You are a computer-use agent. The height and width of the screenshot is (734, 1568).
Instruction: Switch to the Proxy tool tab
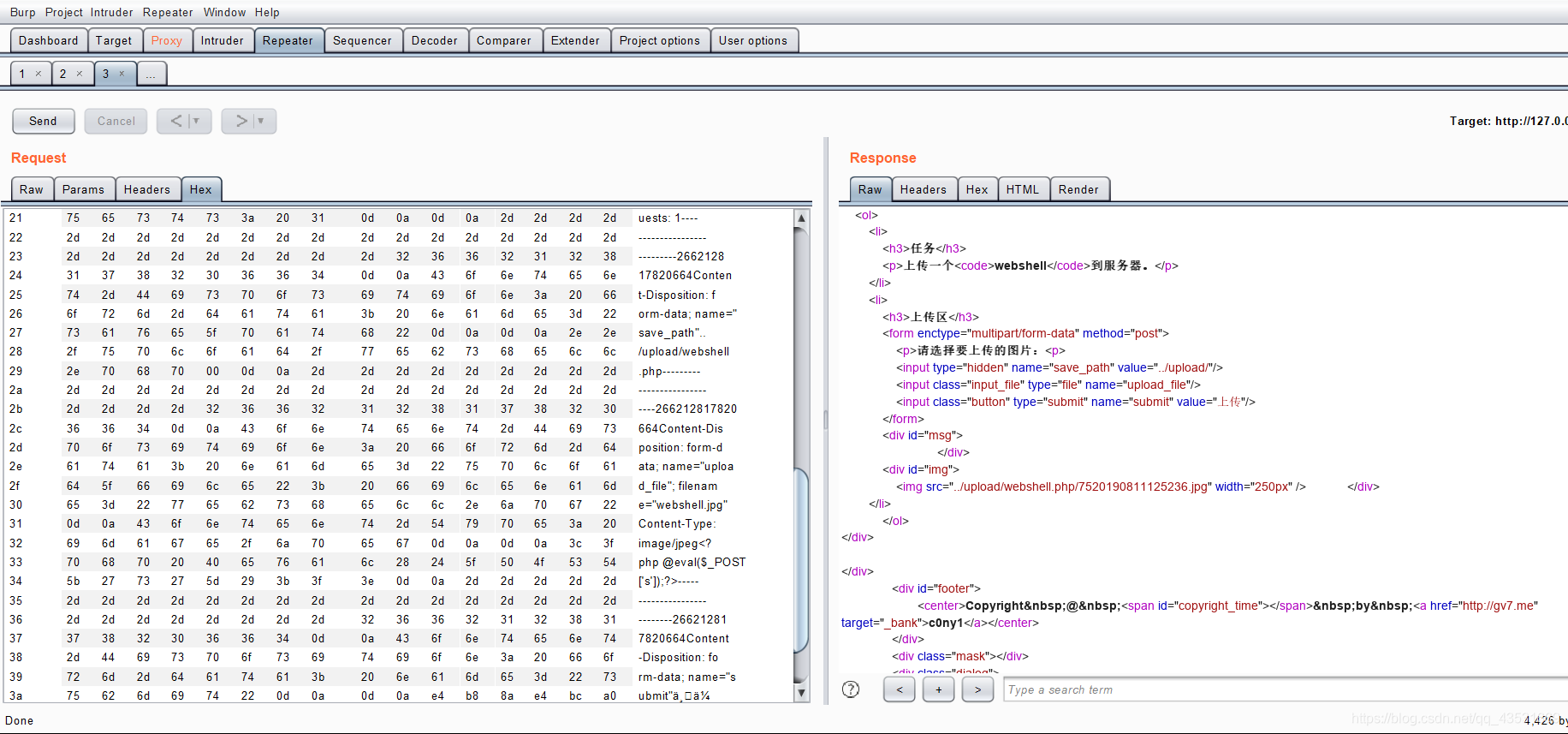(x=167, y=40)
